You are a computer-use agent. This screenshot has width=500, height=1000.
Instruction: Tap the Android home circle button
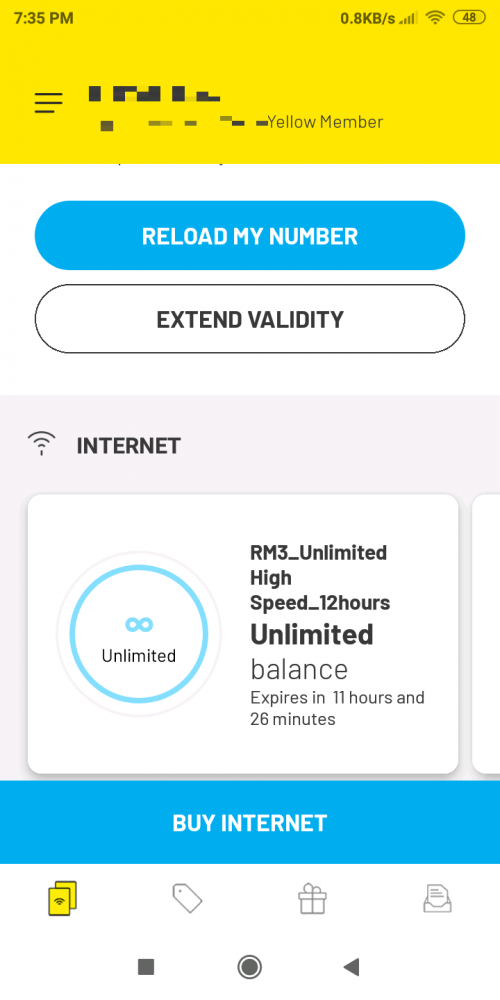point(249,967)
